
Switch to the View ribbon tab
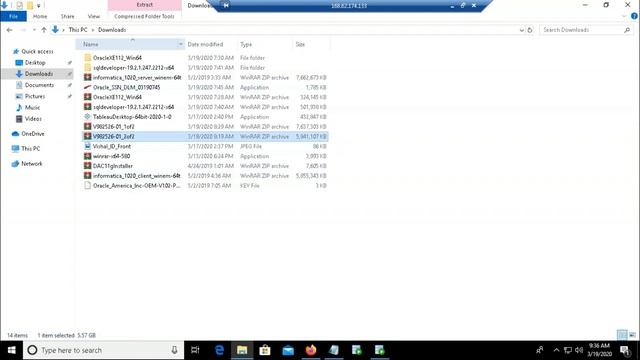pyautogui.click(x=94, y=16)
